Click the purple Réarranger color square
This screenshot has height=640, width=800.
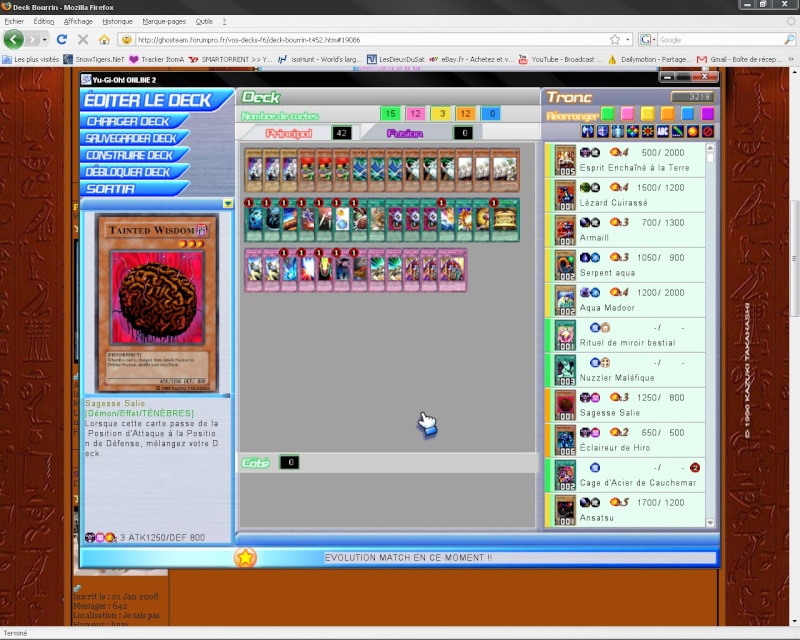708,114
